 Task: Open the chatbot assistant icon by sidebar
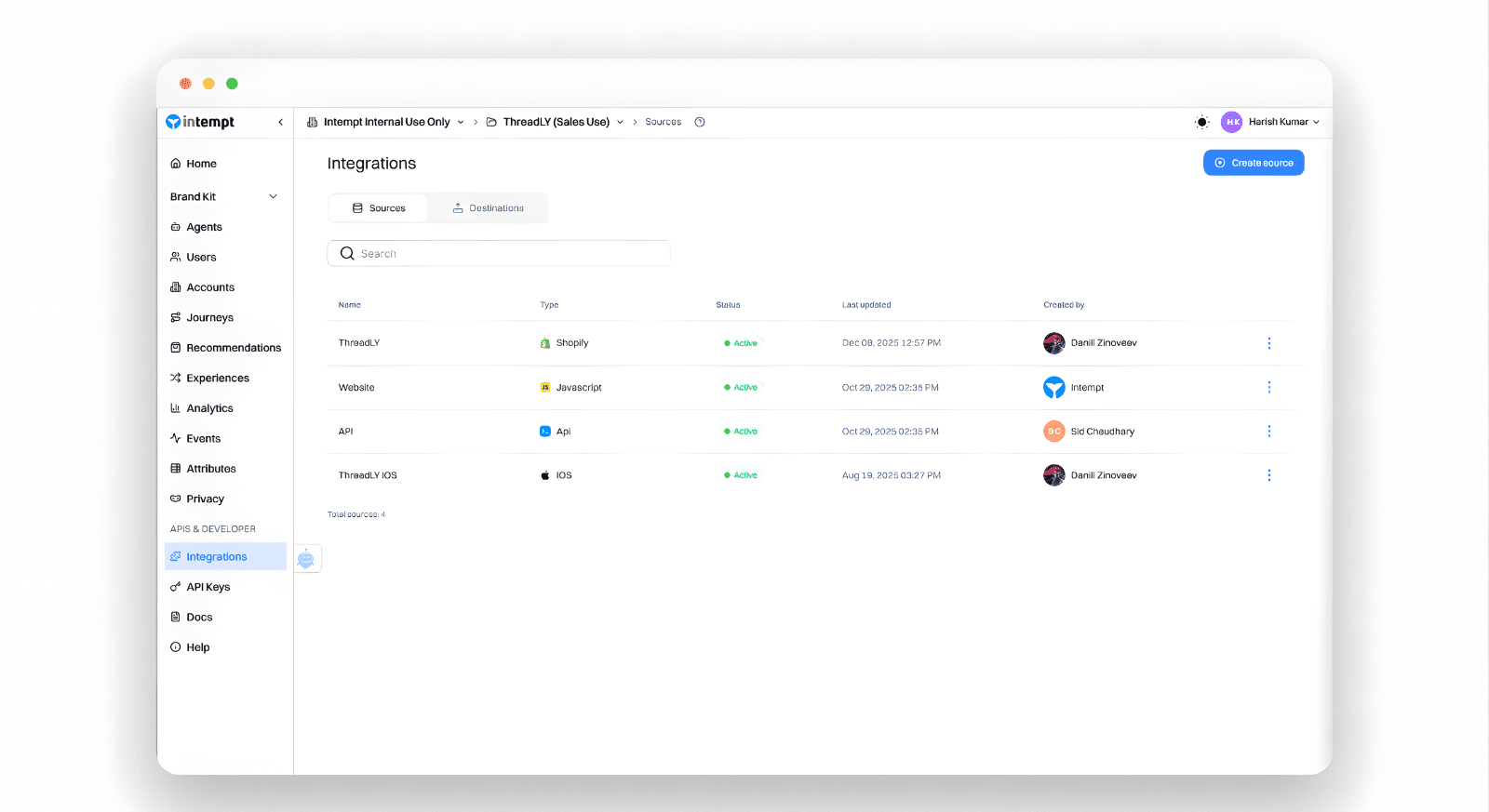tap(306, 558)
